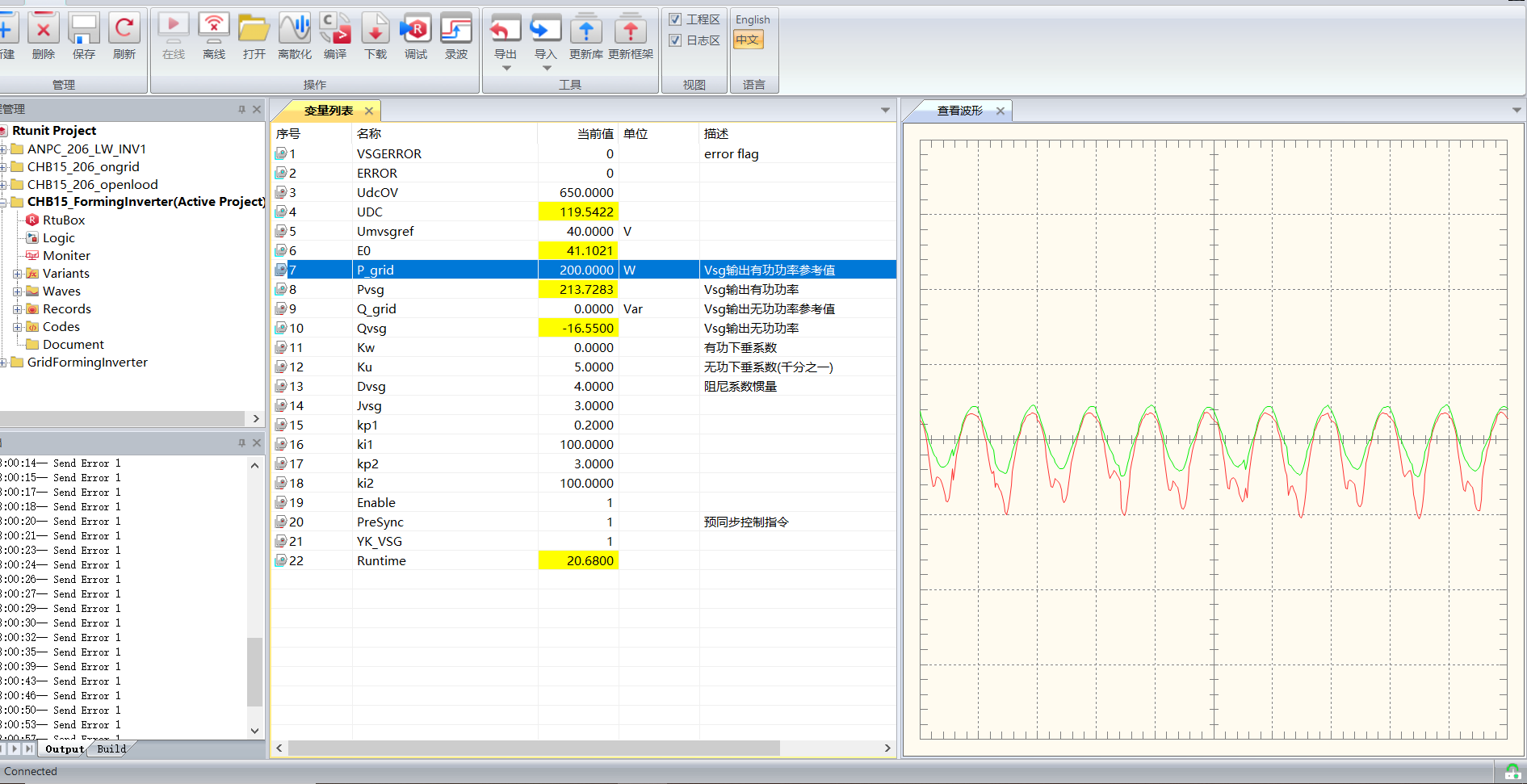Click the UDC current value 119.5422
The height and width of the screenshot is (784, 1527).
pos(578,212)
